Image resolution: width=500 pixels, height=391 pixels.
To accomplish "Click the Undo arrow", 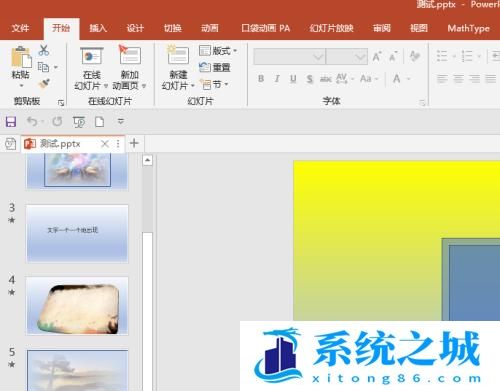I will point(32,122).
